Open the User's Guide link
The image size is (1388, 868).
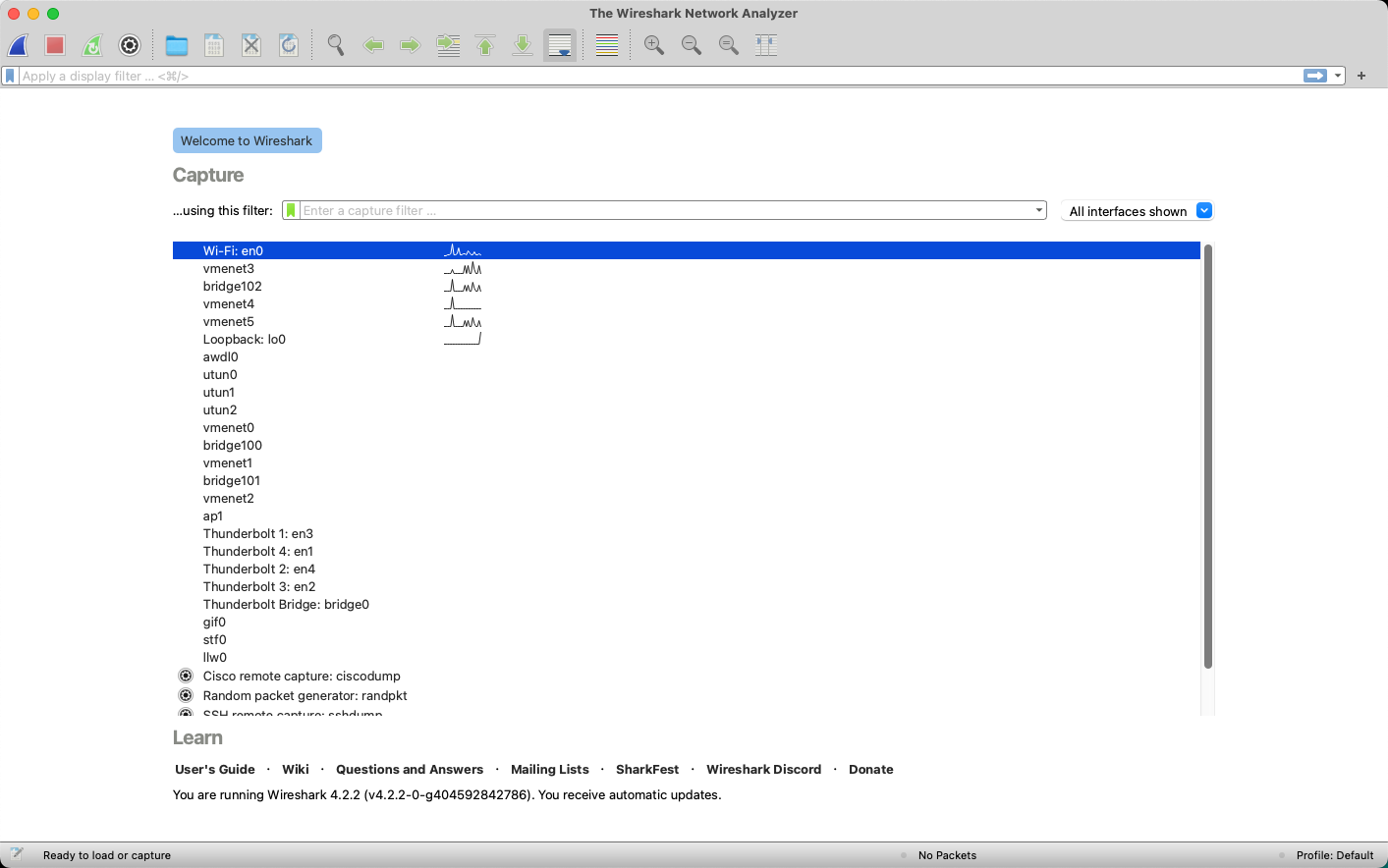coord(215,769)
